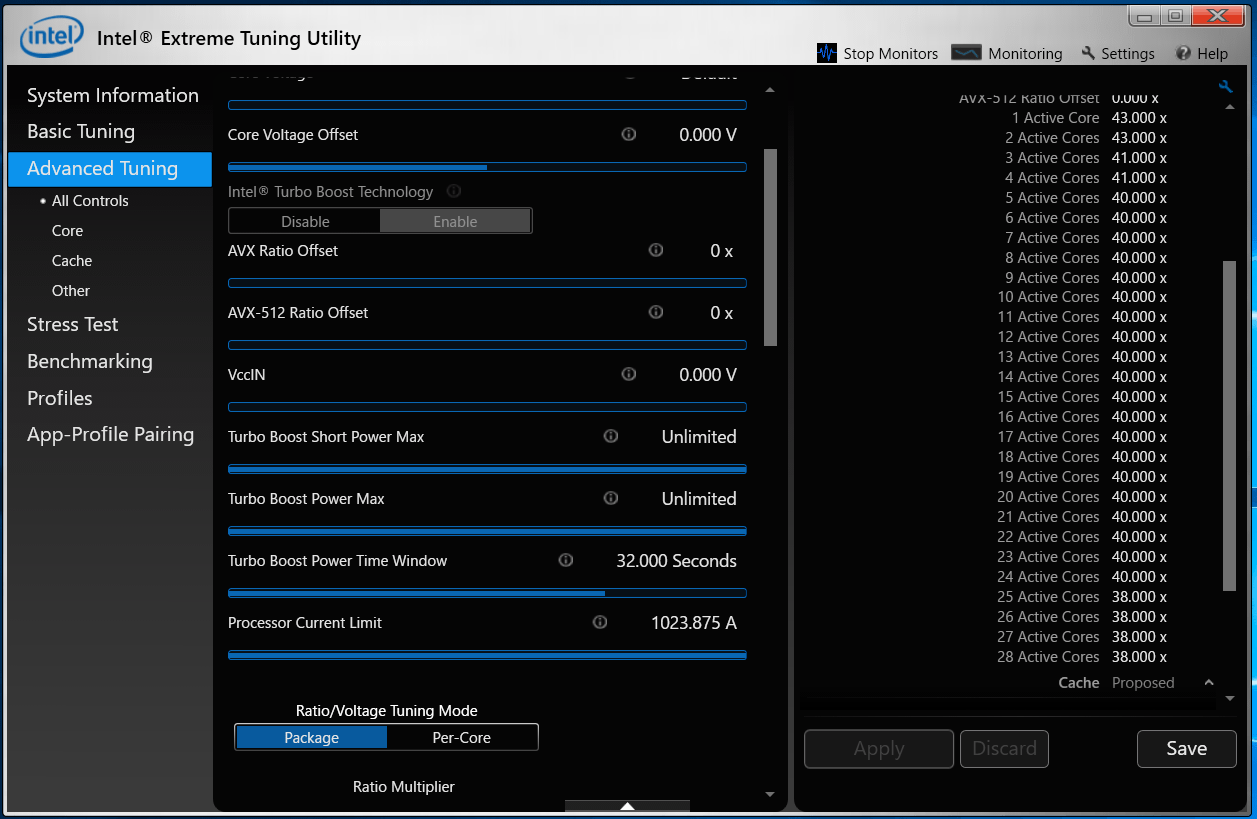
Task: Click the Turbo Boost Power Max slider
Action: coord(487,531)
